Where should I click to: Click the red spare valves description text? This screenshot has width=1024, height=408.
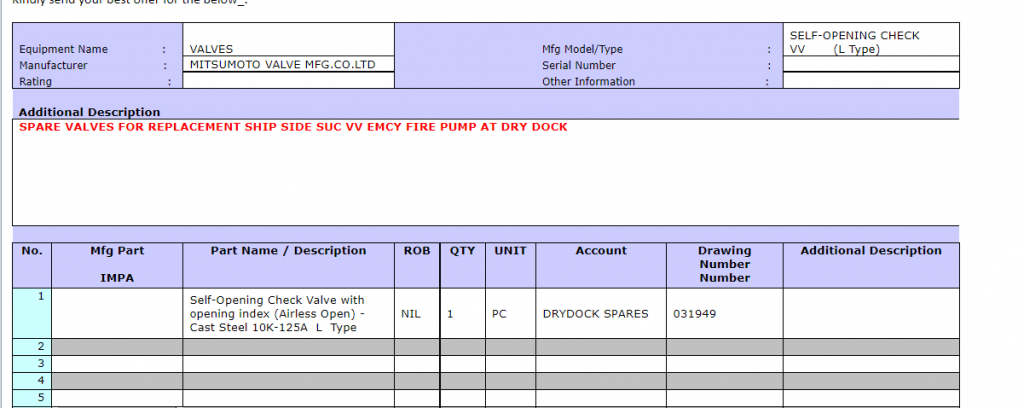click(293, 127)
